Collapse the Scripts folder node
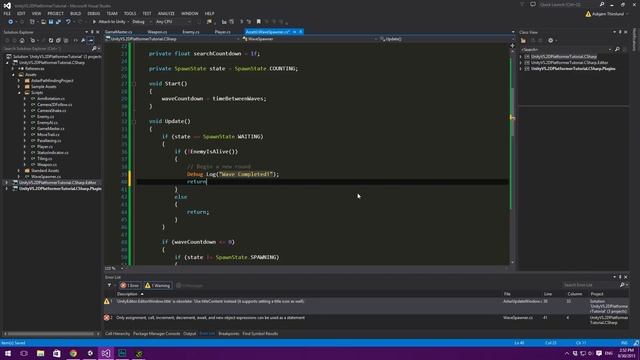Screen dimensions: 640x360 point(19,93)
